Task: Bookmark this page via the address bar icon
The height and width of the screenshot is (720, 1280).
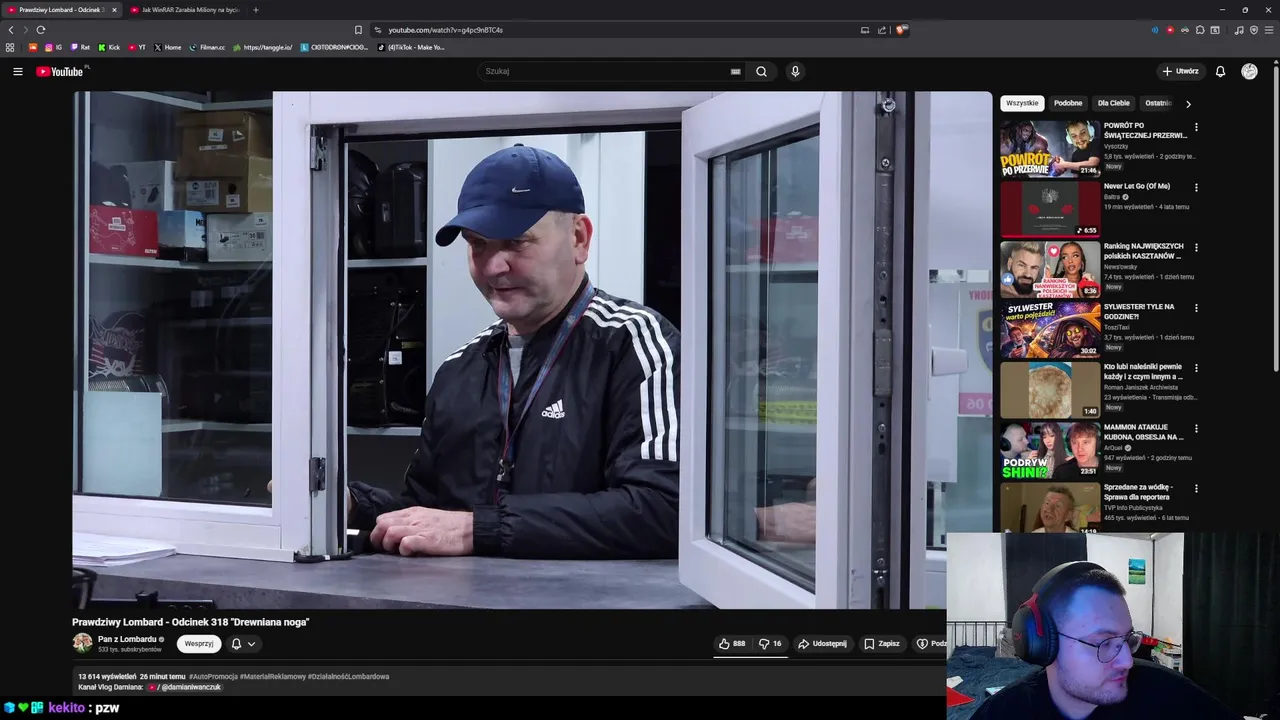Action: tap(358, 30)
